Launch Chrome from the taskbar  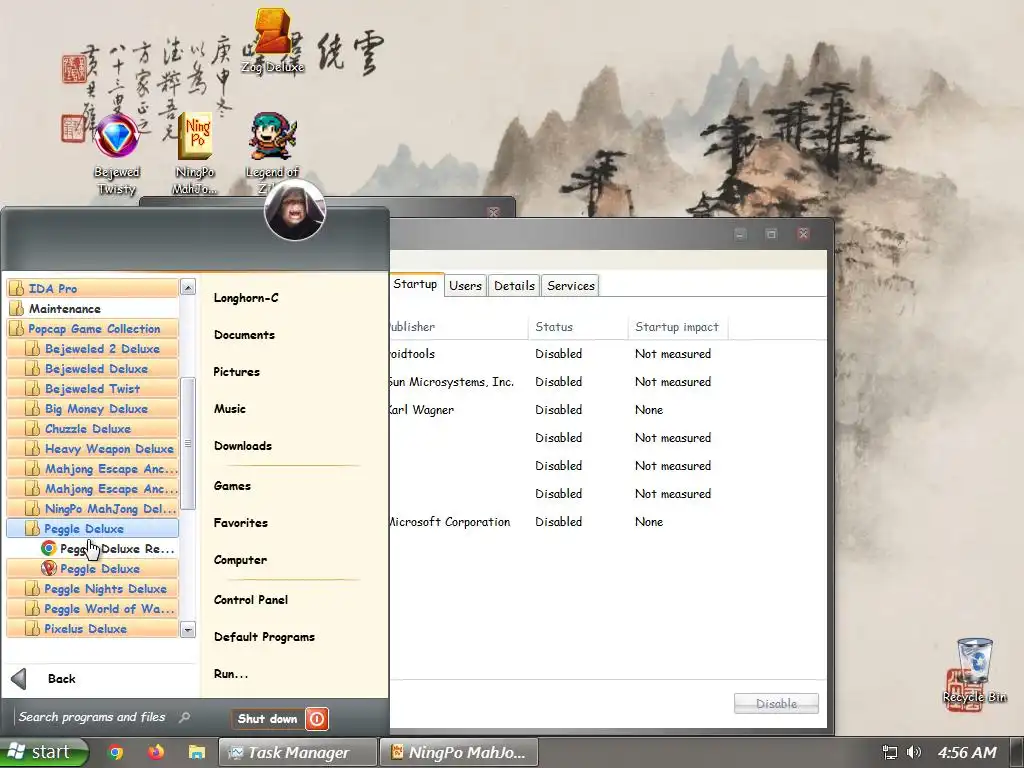pyautogui.click(x=116, y=752)
